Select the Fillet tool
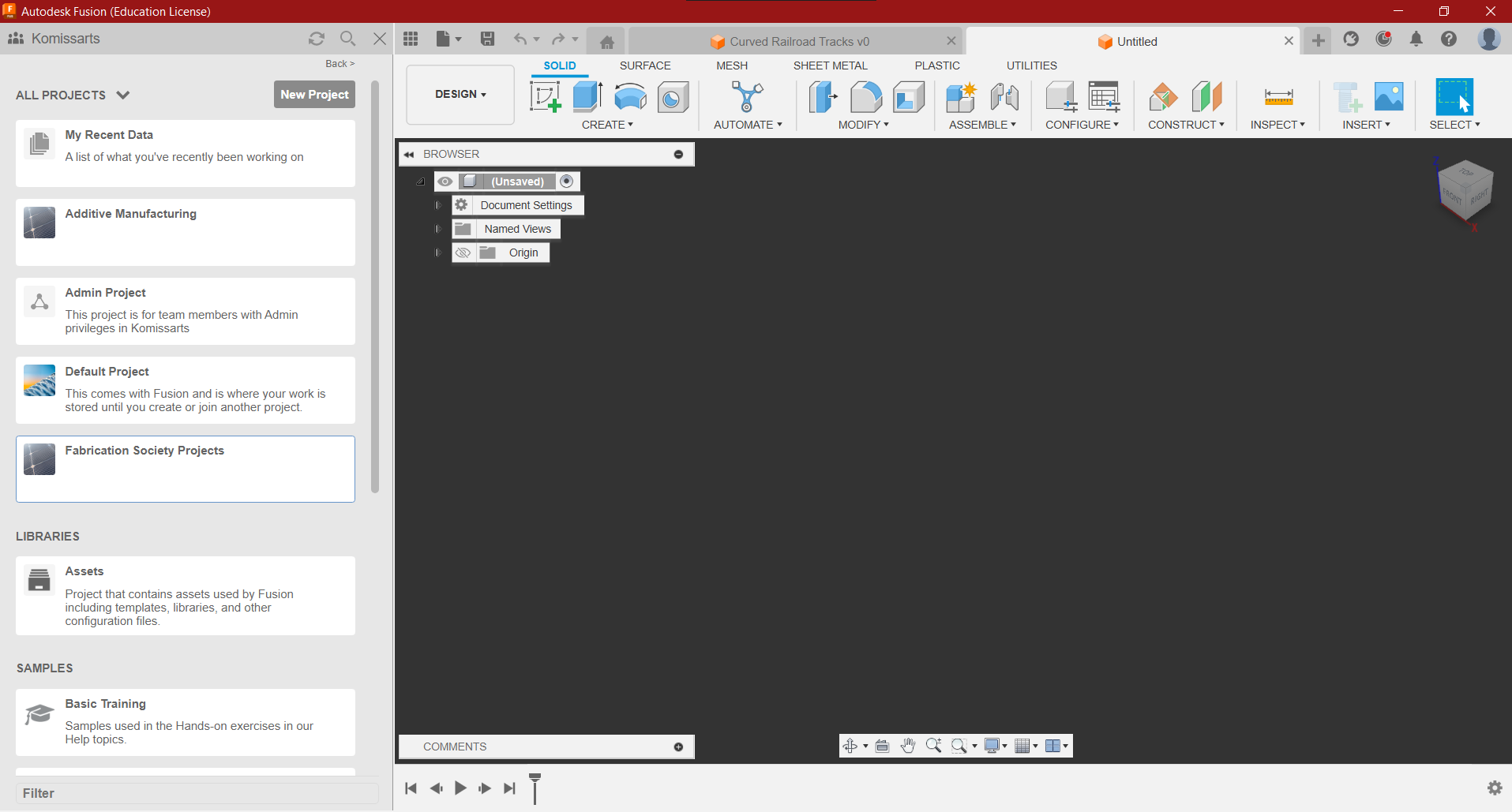 [865, 97]
